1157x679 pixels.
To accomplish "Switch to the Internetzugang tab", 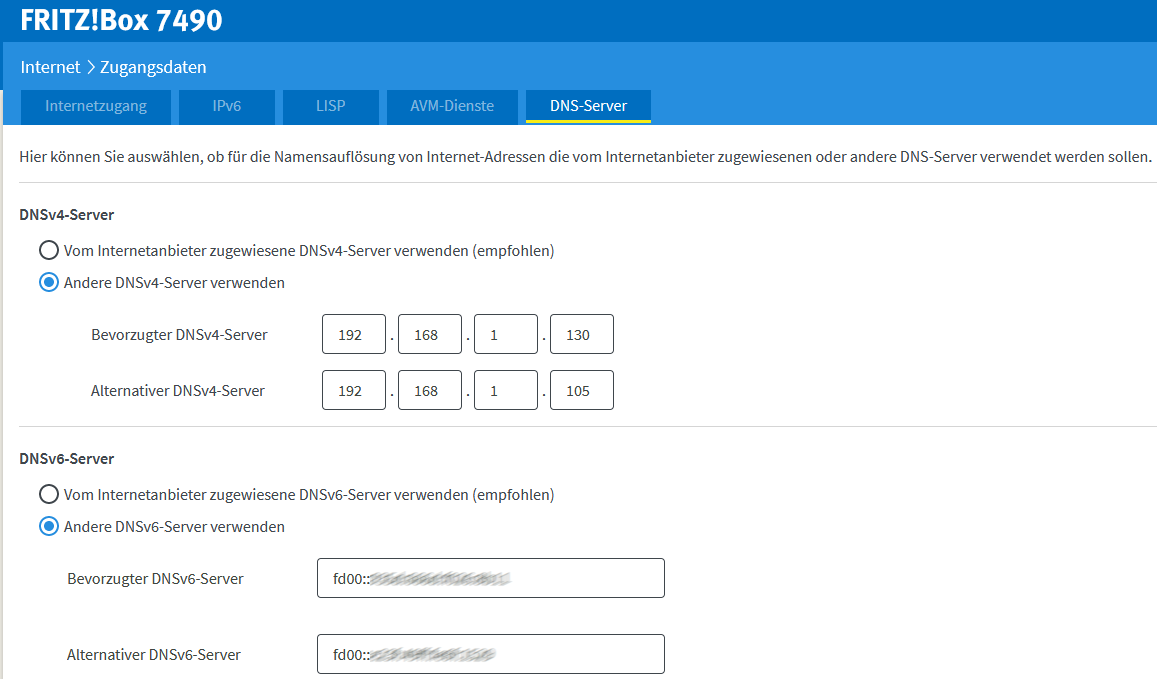I will click(x=96, y=106).
